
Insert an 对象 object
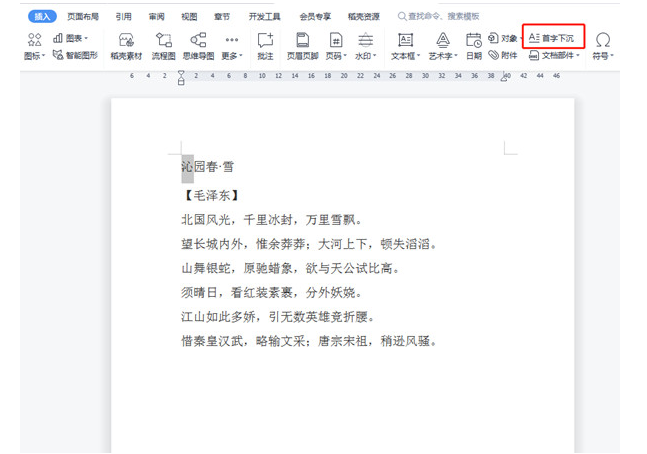click(503, 38)
